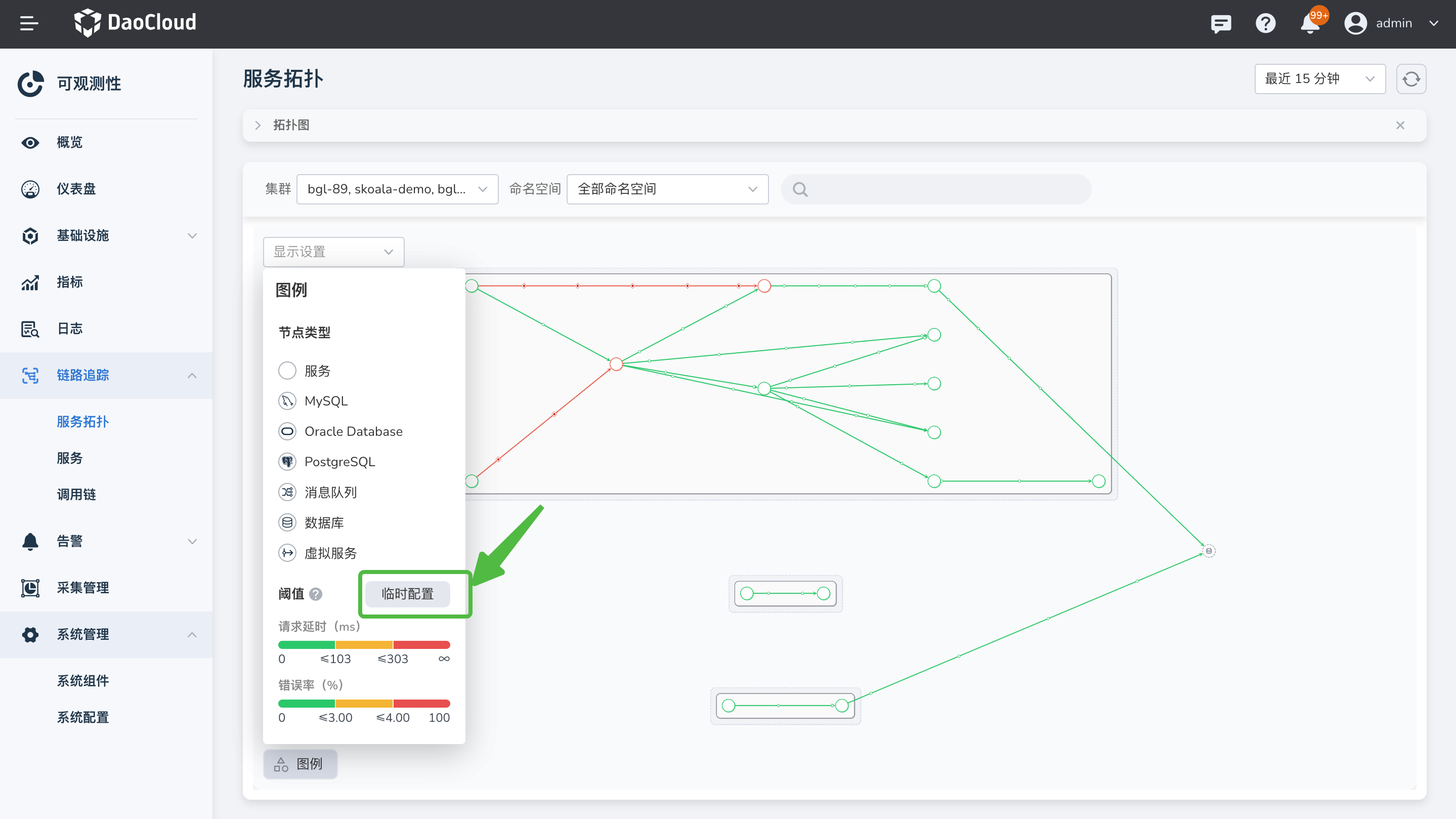The image size is (1456, 819).
Task: Click the request latency threshold color bar
Action: (364, 645)
